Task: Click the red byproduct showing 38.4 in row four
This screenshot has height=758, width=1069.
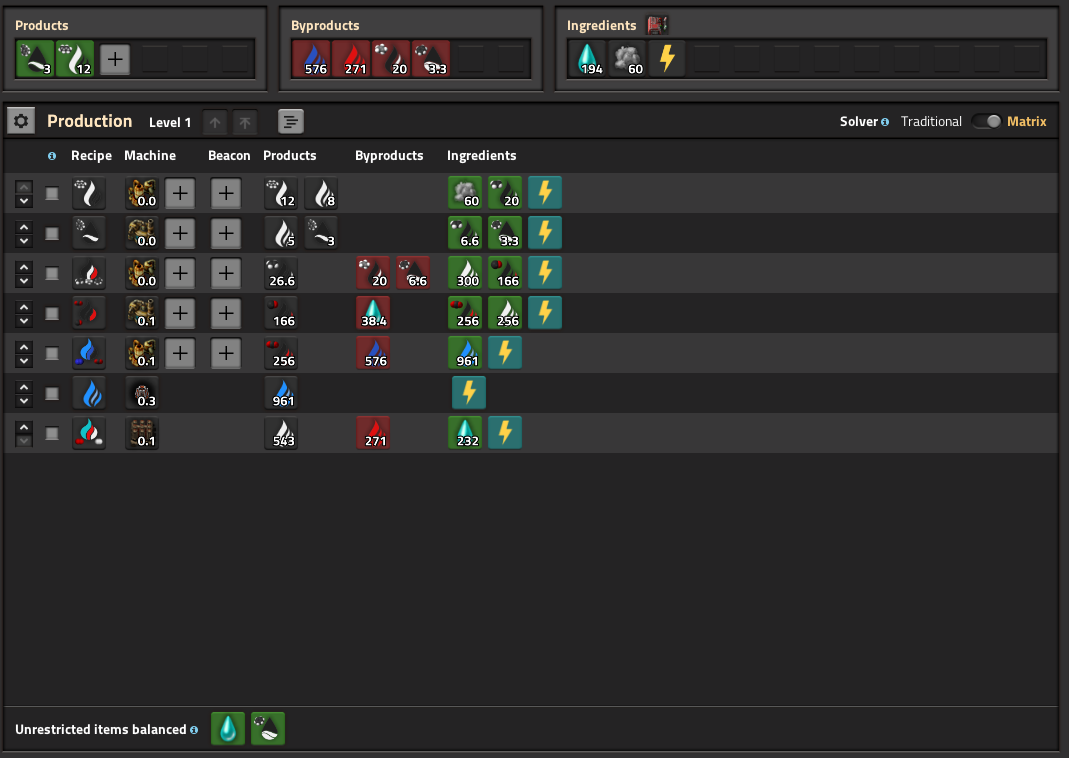Action: pos(374,314)
